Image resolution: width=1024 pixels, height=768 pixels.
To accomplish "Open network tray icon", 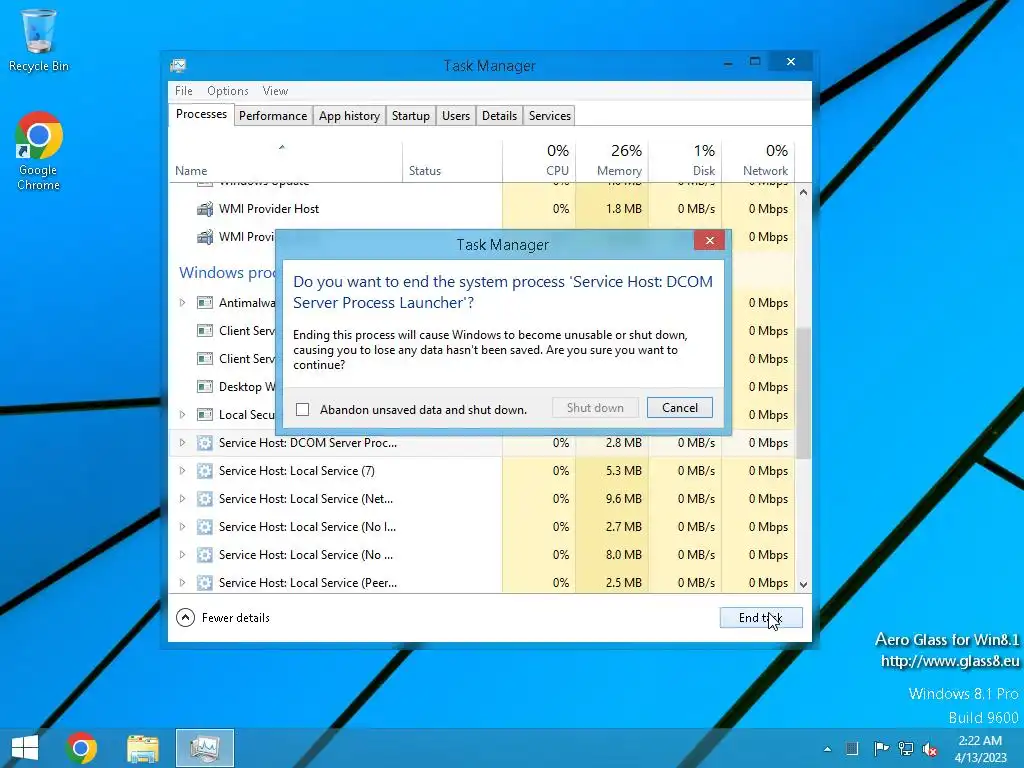I will [x=906, y=748].
